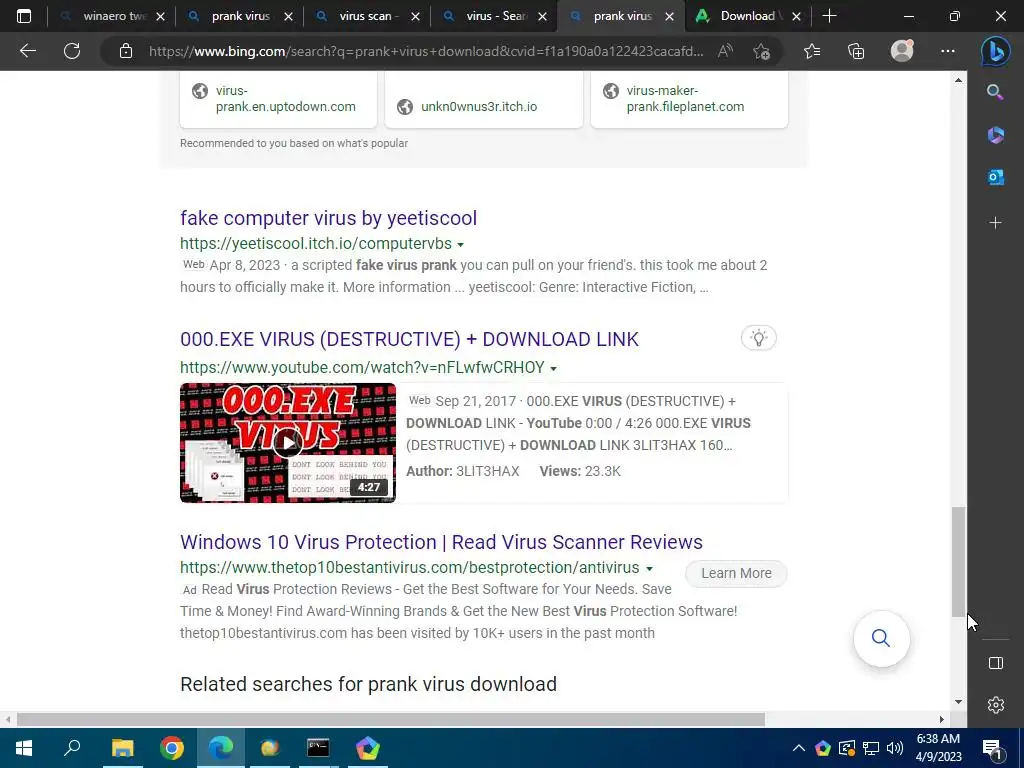
Task: Click the scroll down arrow of vertical scrollbar
Action: pos(958,702)
